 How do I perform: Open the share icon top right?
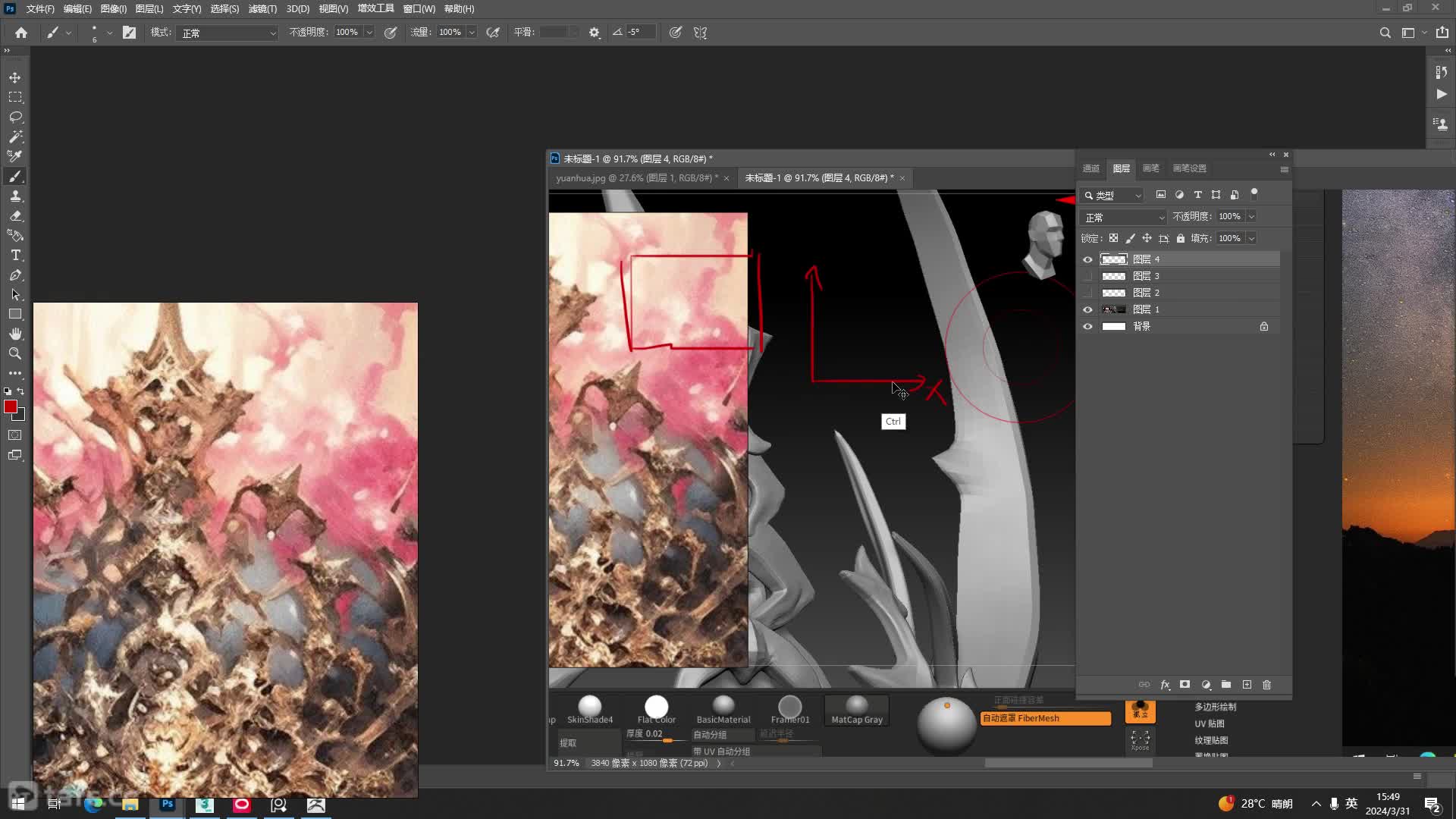coord(1442,33)
